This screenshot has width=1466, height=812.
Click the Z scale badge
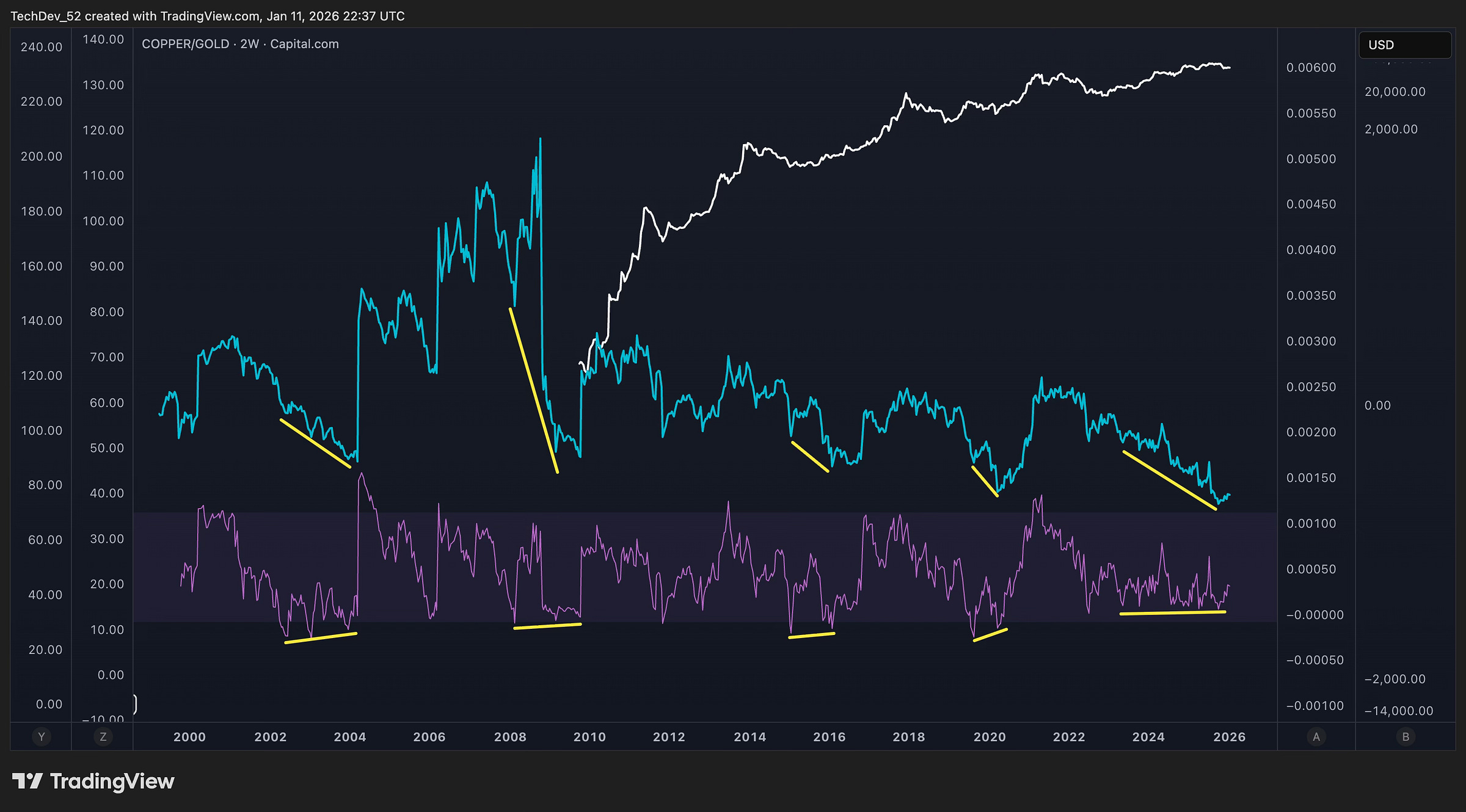(x=103, y=737)
